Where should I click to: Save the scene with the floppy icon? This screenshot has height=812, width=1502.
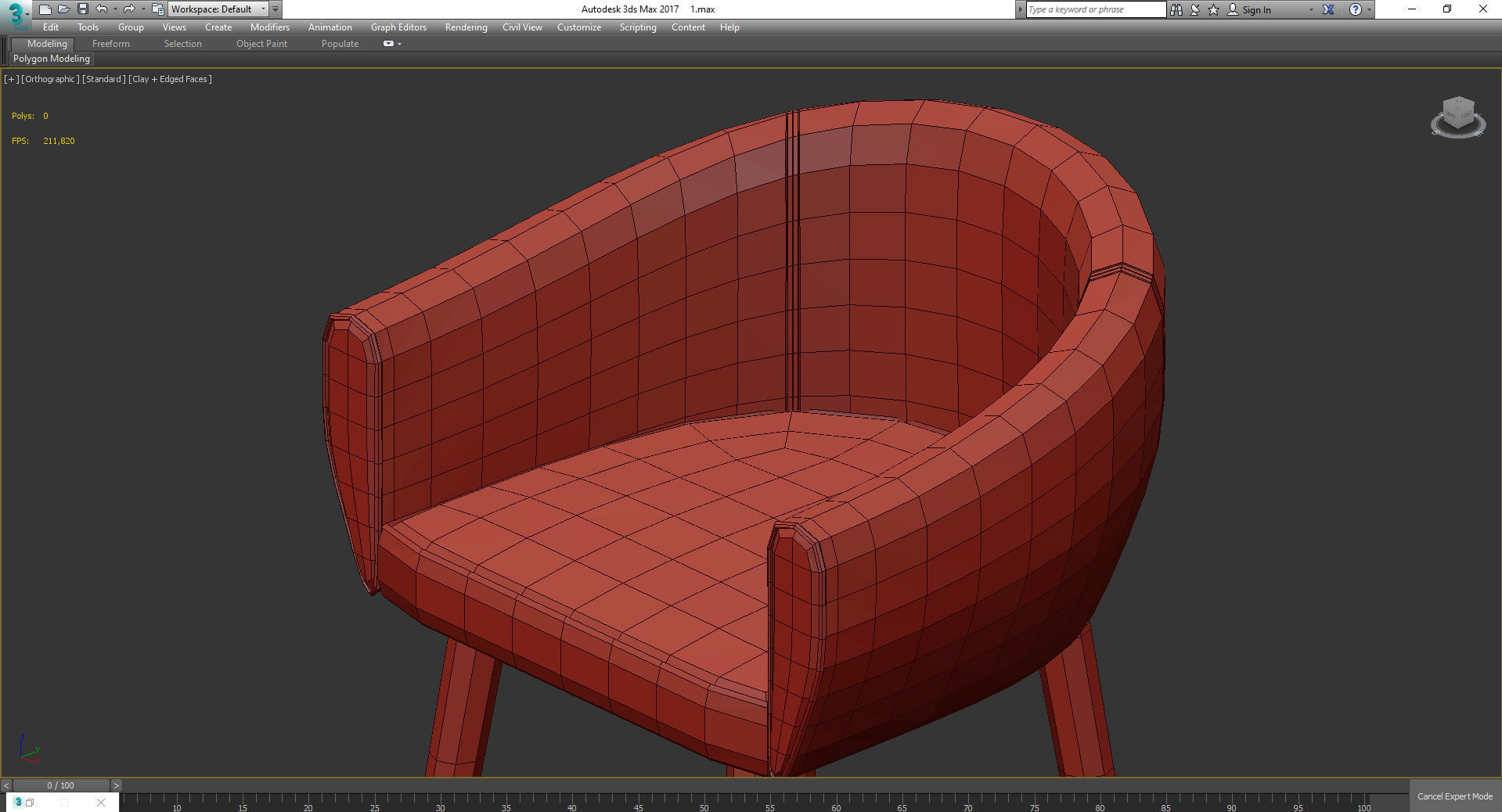click(x=82, y=9)
